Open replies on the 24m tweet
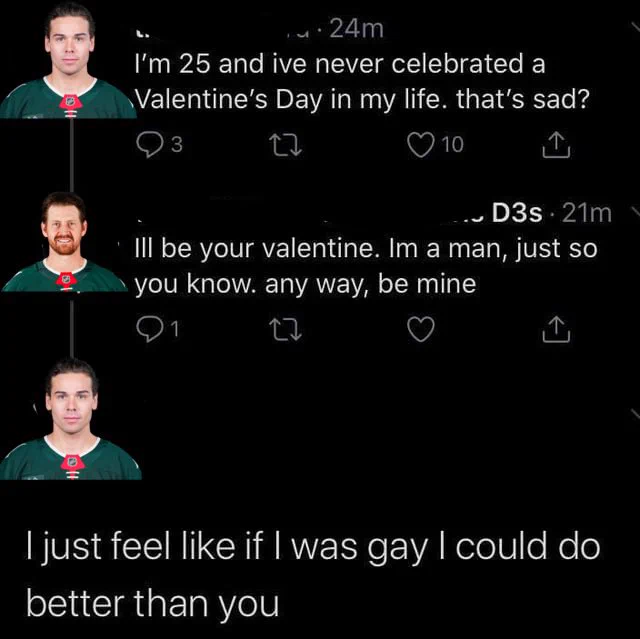Viewport: 640px width, 639px height. tap(159, 145)
